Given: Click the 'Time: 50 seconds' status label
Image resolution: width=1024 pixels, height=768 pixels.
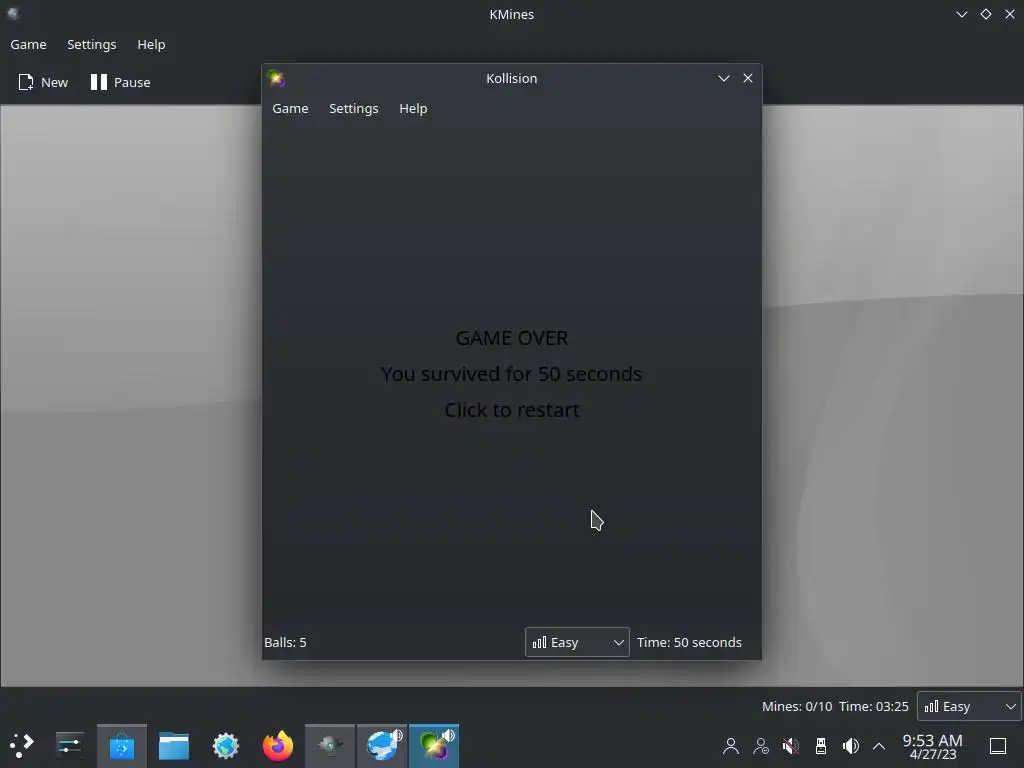Looking at the screenshot, I should point(689,643).
